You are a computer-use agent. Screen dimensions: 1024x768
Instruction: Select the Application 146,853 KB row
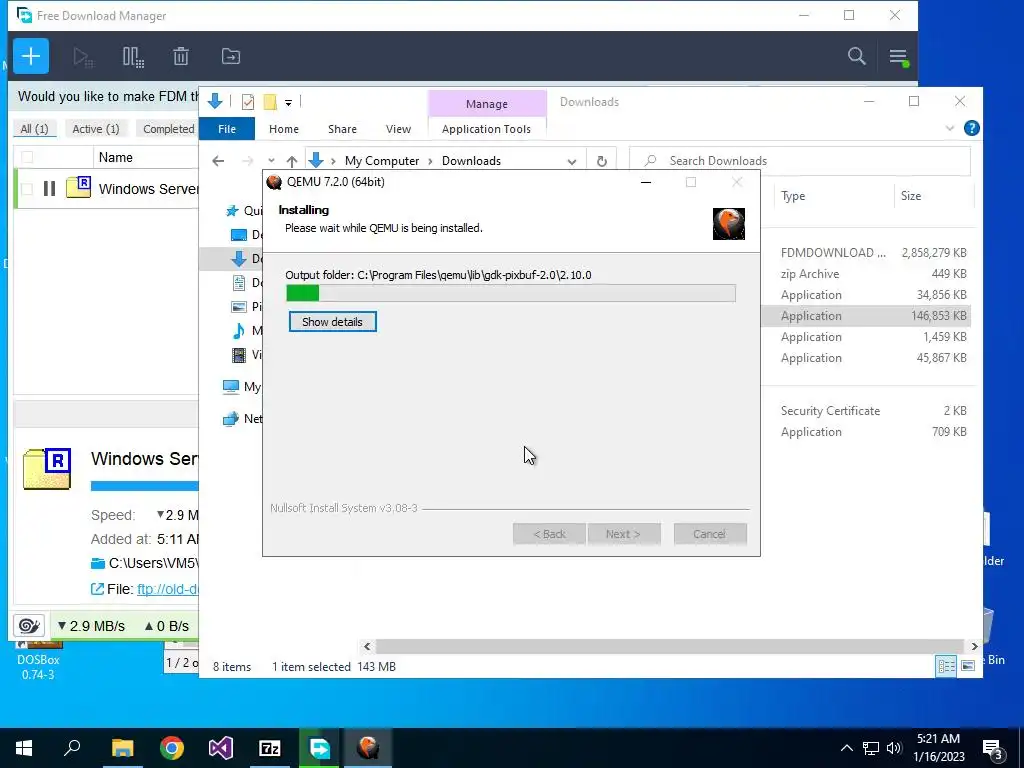(x=867, y=315)
